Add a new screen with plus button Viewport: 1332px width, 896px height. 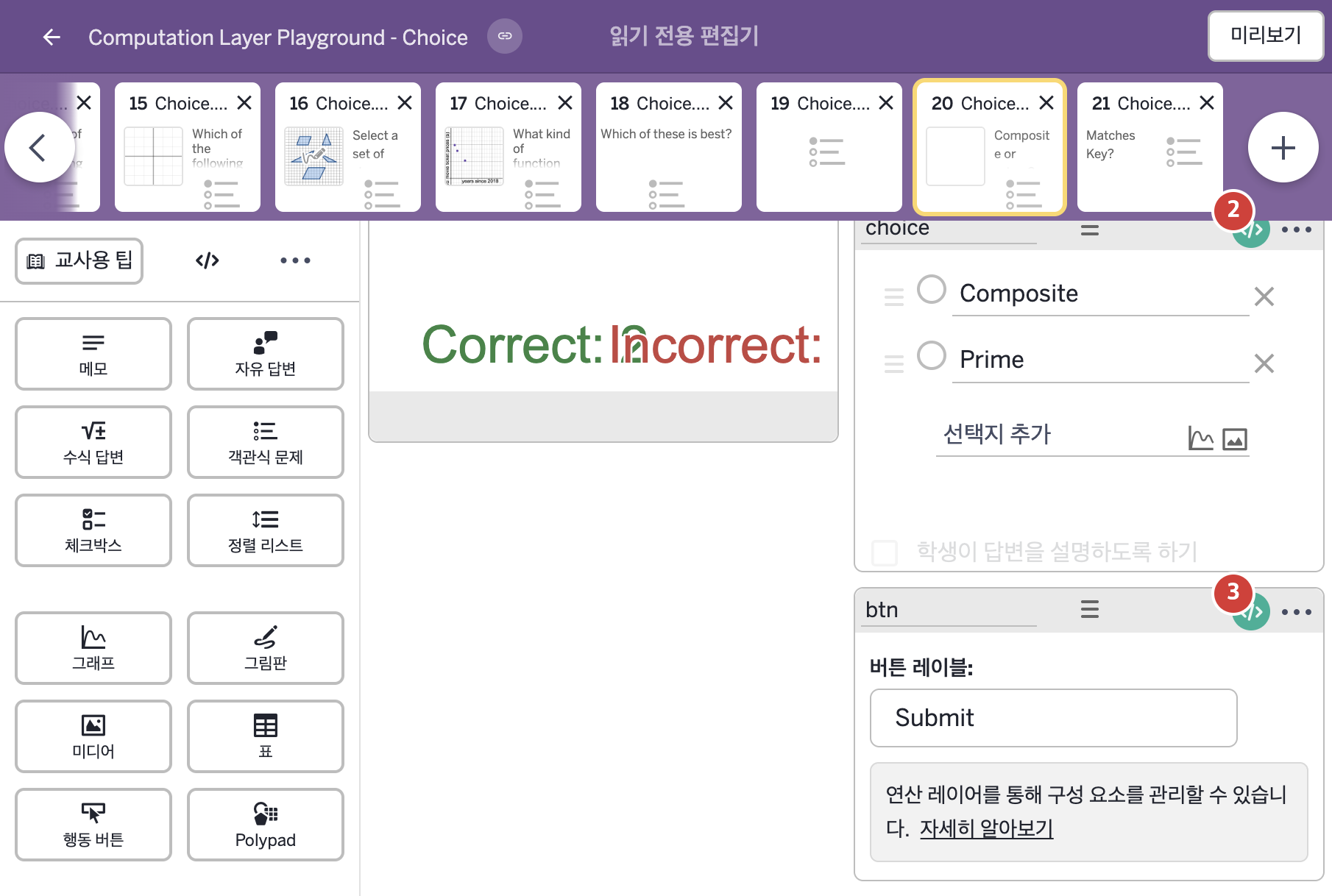pos(1283,147)
